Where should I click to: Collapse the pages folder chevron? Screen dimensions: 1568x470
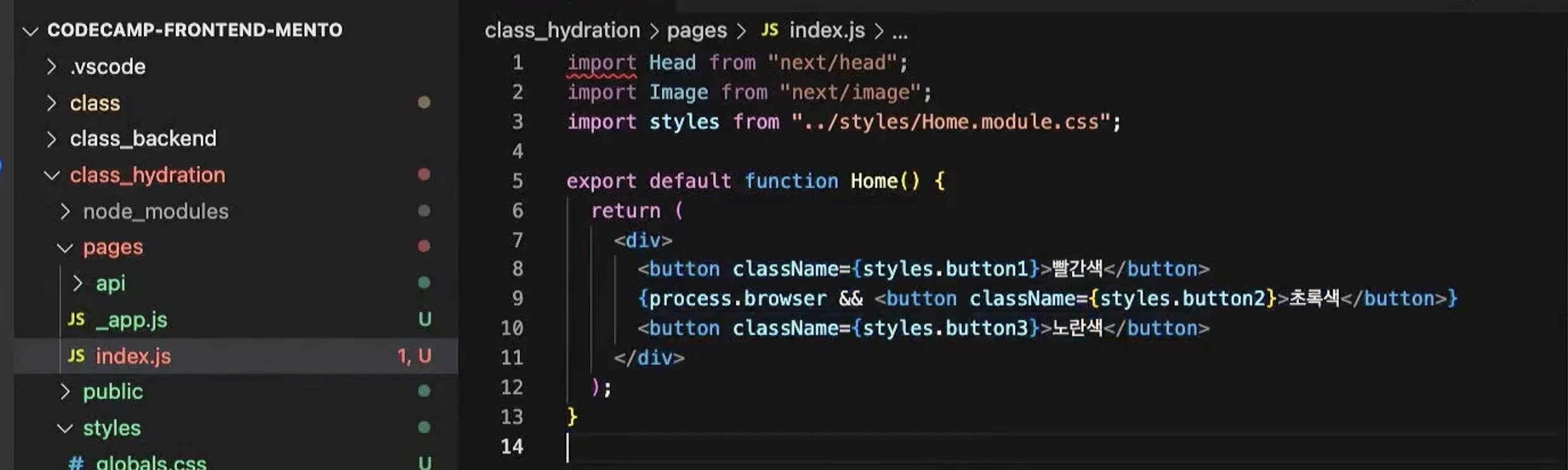click(65, 248)
